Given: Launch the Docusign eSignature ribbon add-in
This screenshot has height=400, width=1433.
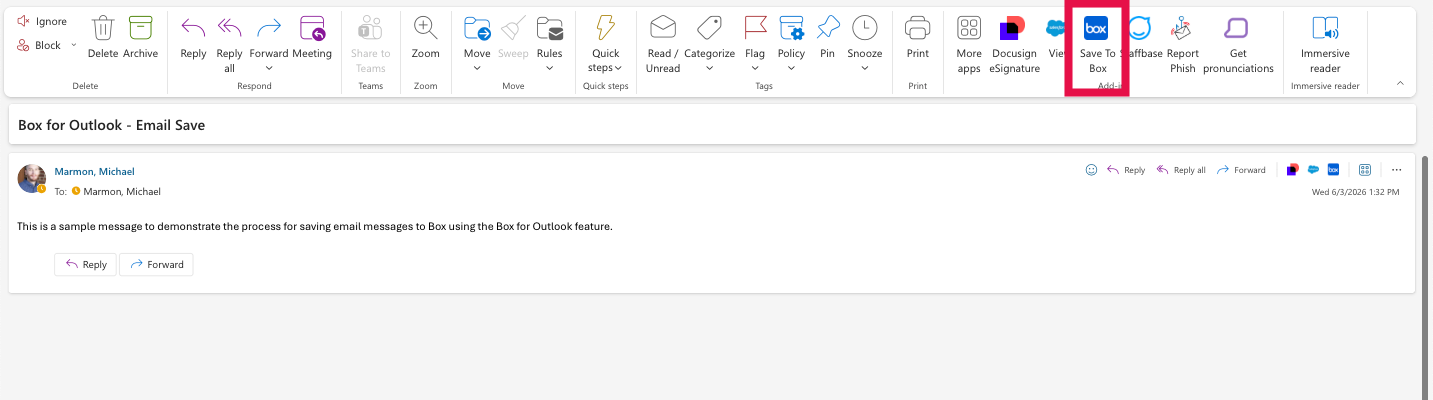Looking at the screenshot, I should (x=1013, y=45).
